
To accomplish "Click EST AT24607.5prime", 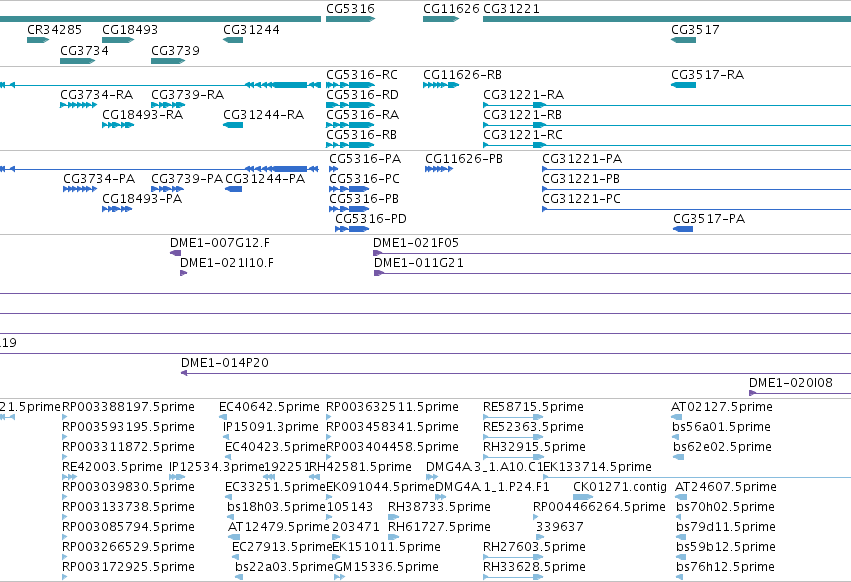I will click(x=726, y=487).
